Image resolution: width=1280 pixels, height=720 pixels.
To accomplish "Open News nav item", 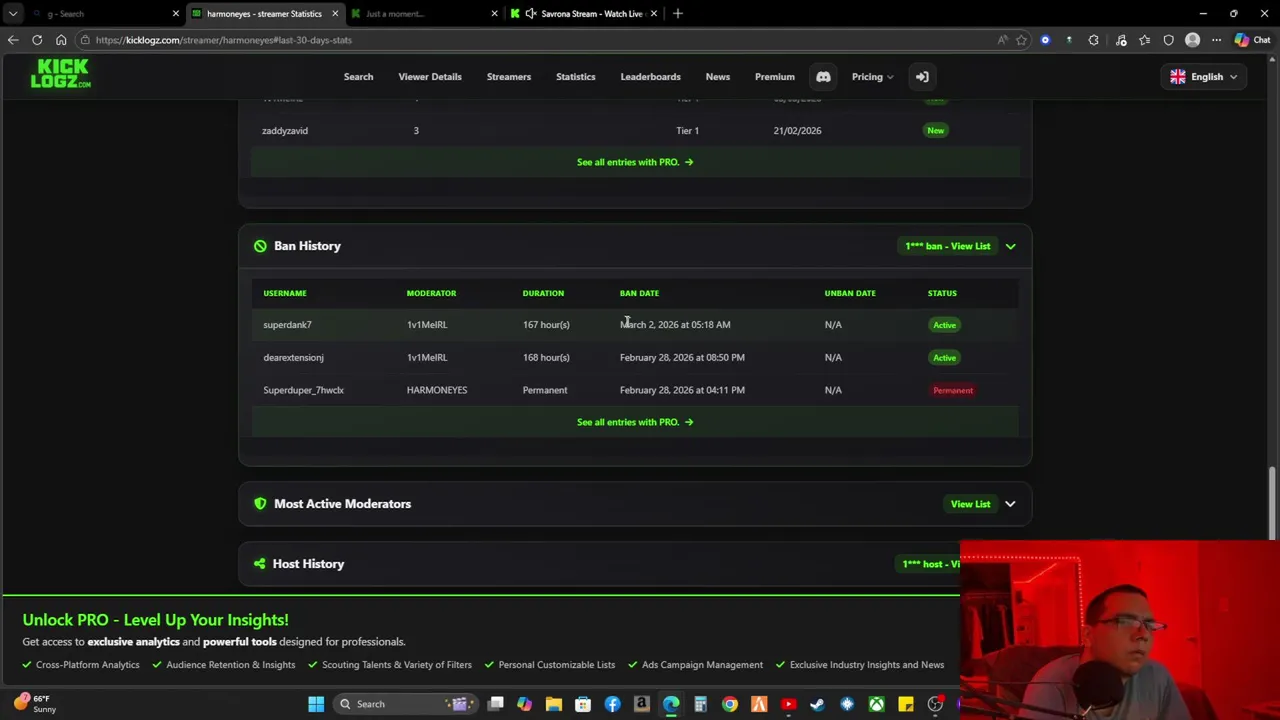I will pyautogui.click(x=717, y=77).
